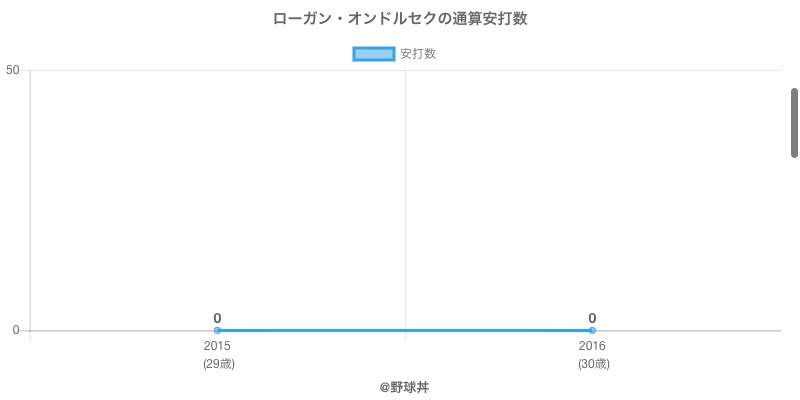Select the 2016 x-axis label
The height and width of the screenshot is (400, 800).
[592, 346]
